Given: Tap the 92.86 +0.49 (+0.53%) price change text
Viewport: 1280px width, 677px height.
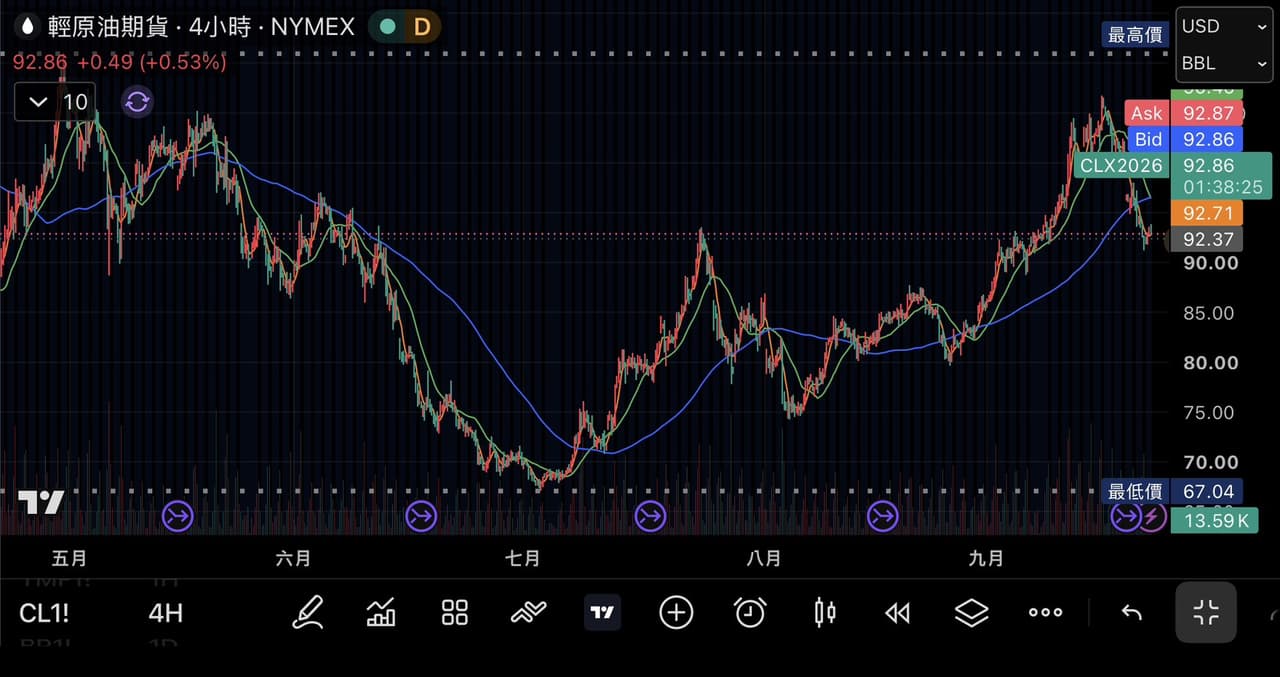Looking at the screenshot, I should pos(119,62).
